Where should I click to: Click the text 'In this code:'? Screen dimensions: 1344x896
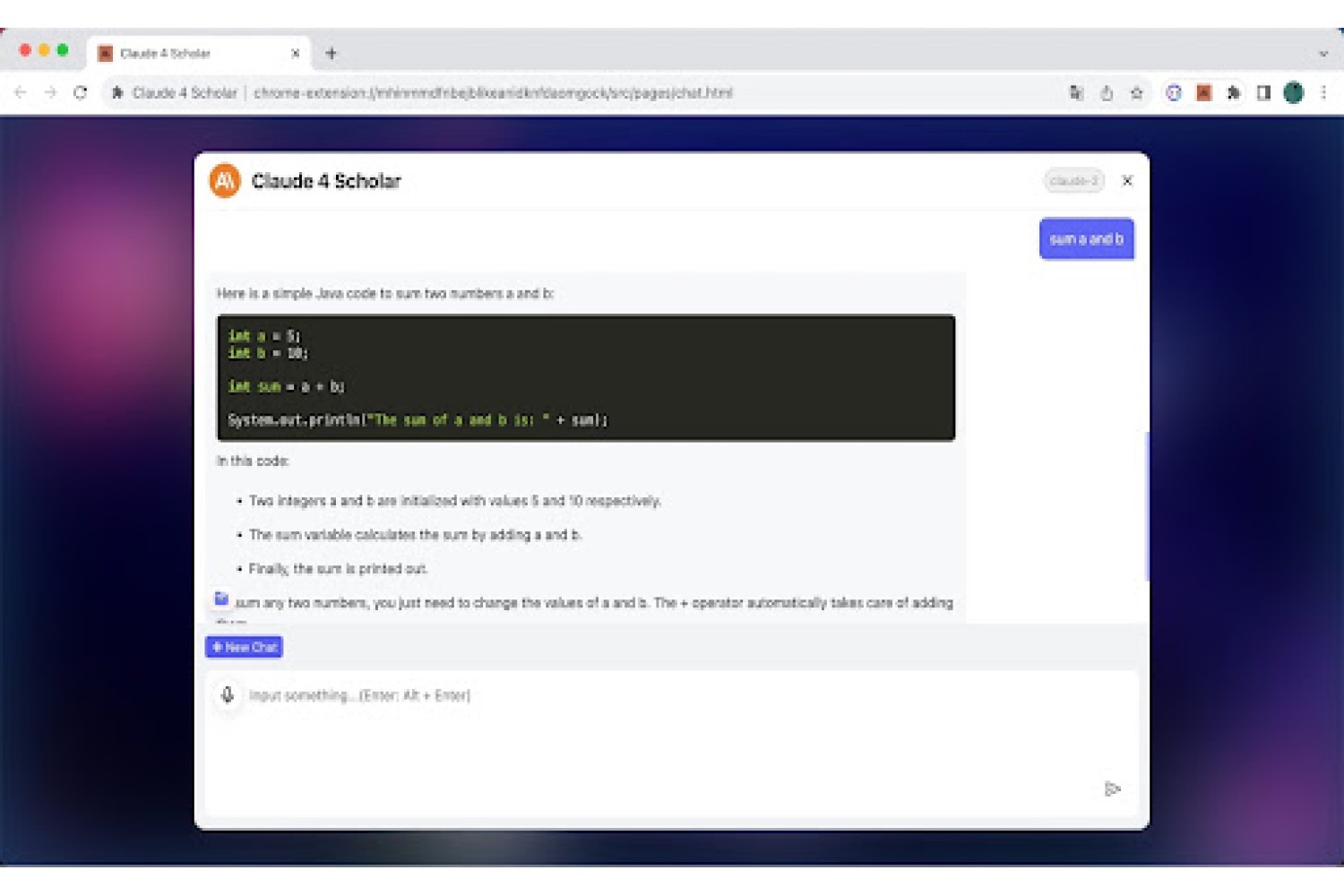[253, 461]
